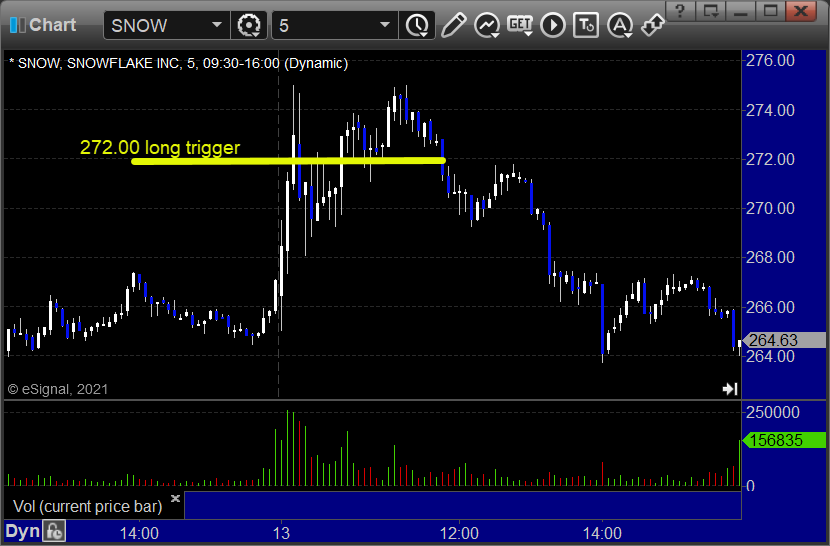Click the 12:00 time axis label
Viewport: 830px width, 546px height.
click(459, 533)
